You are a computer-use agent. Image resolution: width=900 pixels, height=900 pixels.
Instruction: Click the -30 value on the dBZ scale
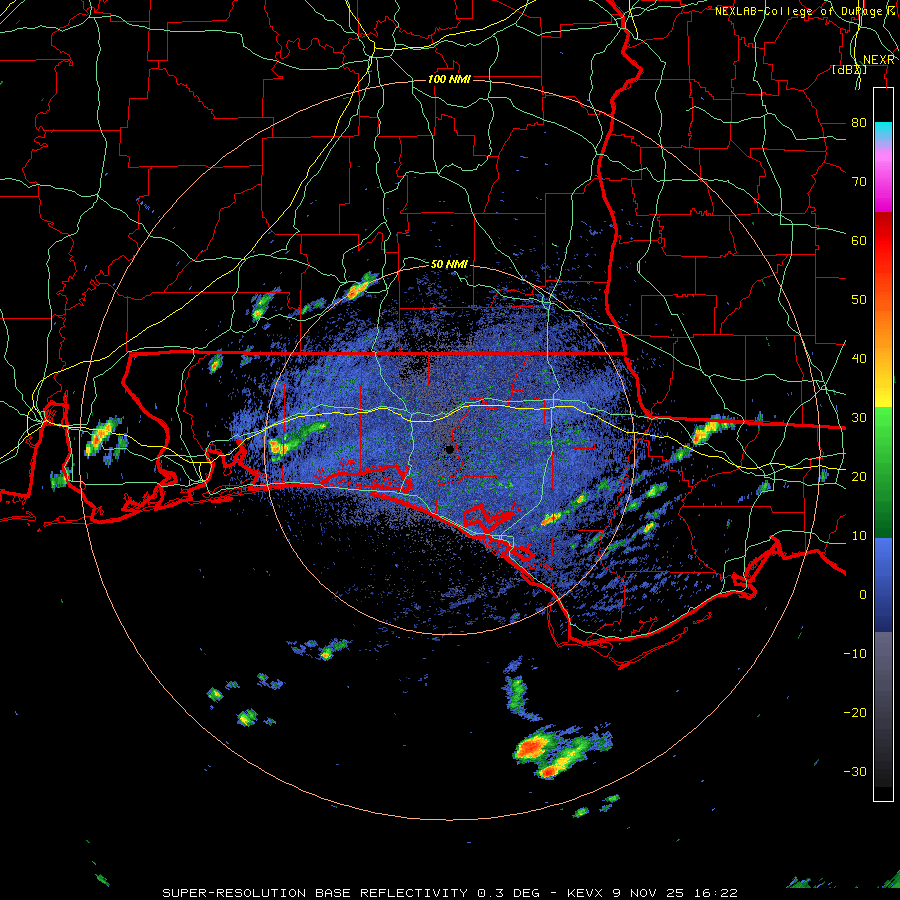coord(855,772)
